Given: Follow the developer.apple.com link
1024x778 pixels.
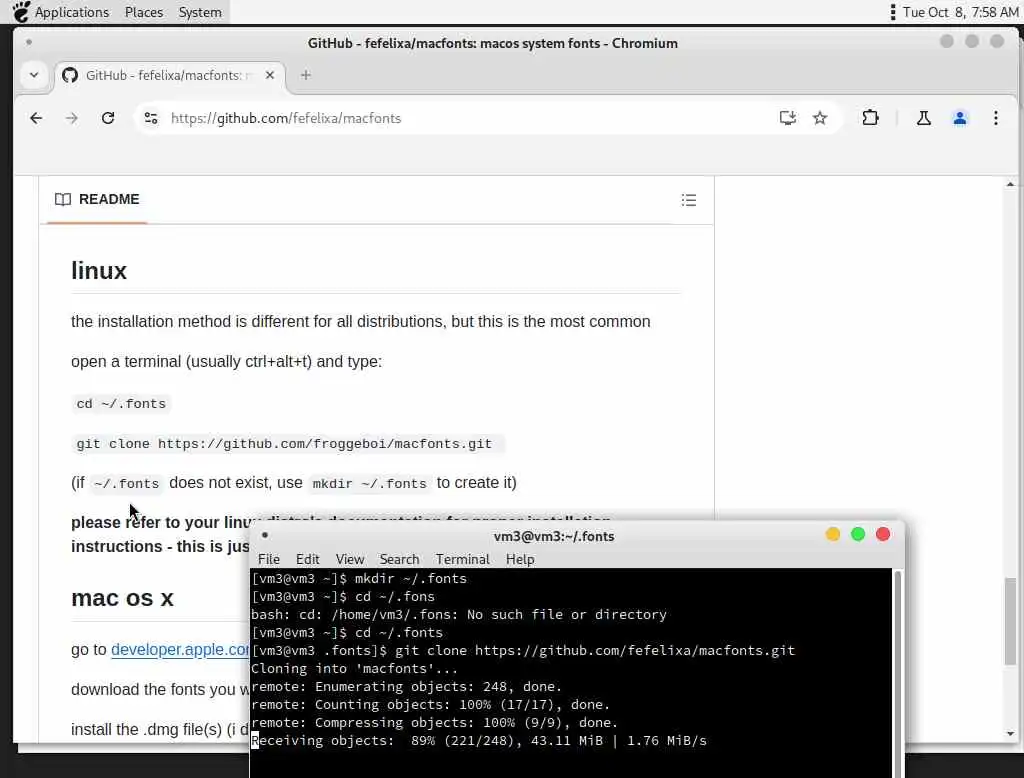Looking at the screenshot, I should (x=180, y=649).
